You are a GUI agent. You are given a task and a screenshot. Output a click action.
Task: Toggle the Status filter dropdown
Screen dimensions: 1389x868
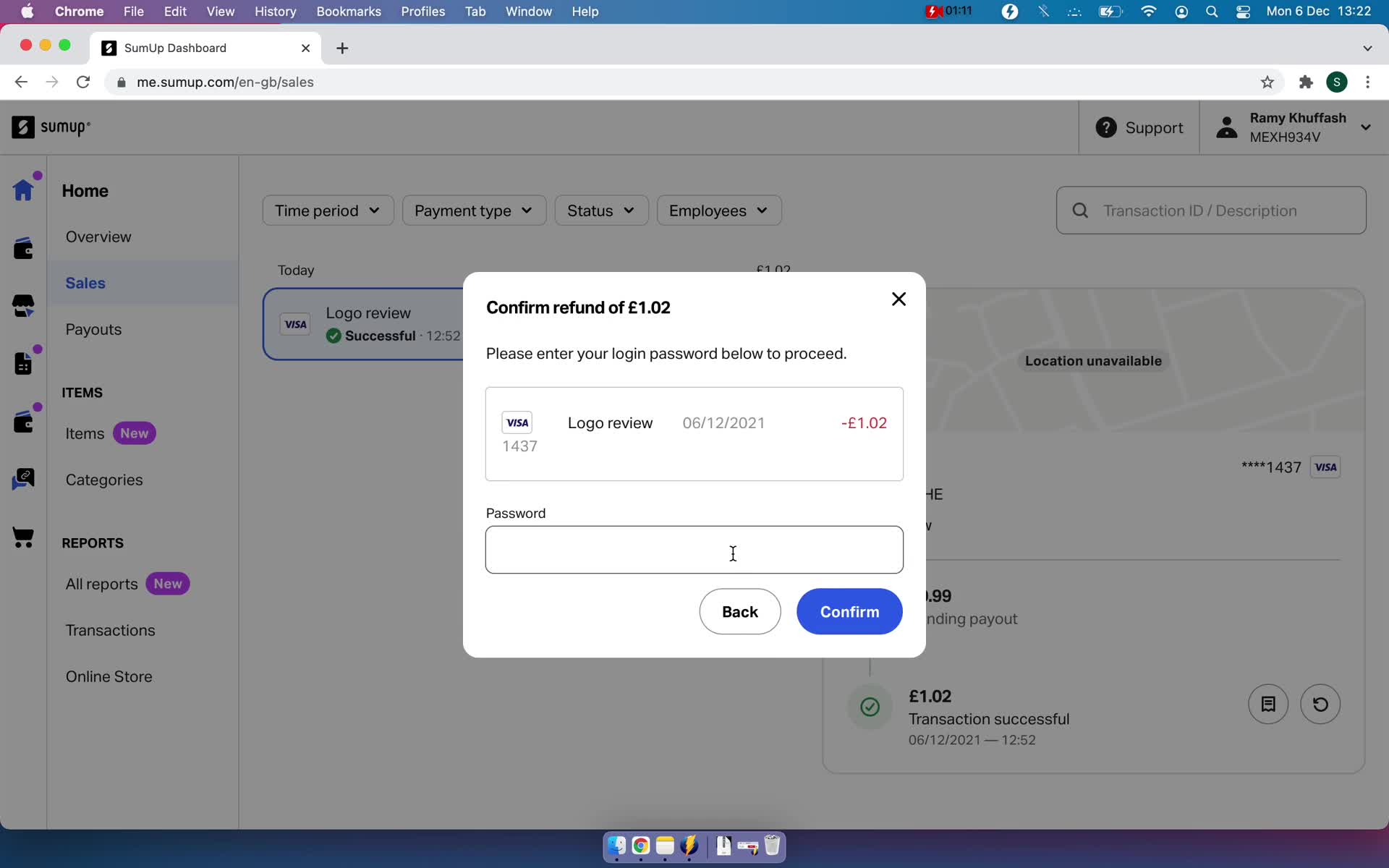click(598, 210)
